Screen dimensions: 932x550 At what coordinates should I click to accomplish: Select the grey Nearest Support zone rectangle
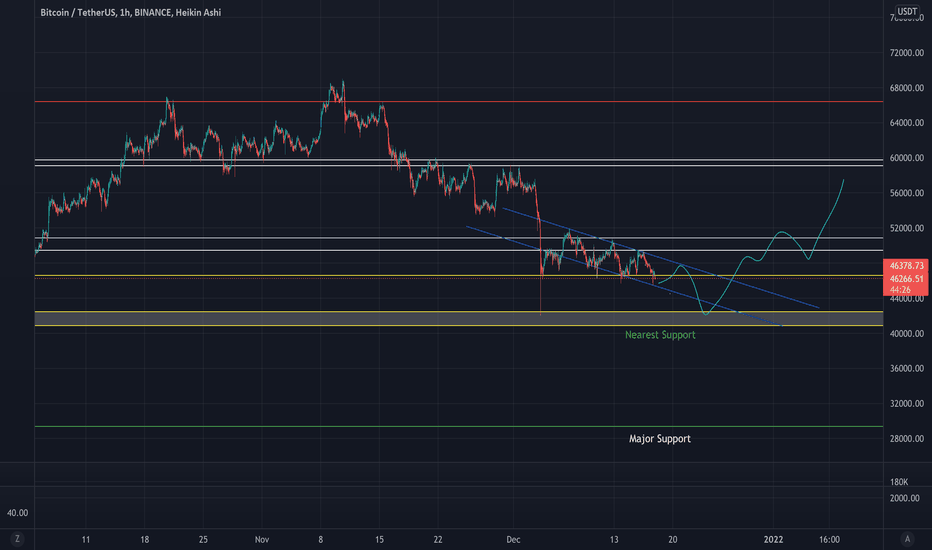point(459,319)
